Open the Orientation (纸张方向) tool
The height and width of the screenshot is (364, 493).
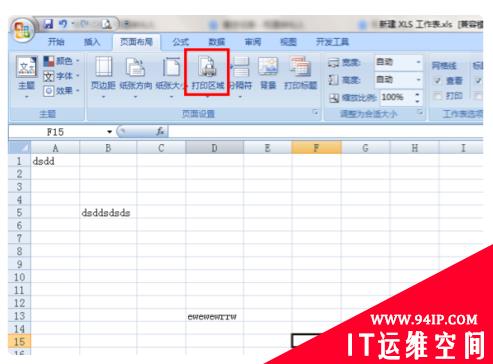135,74
